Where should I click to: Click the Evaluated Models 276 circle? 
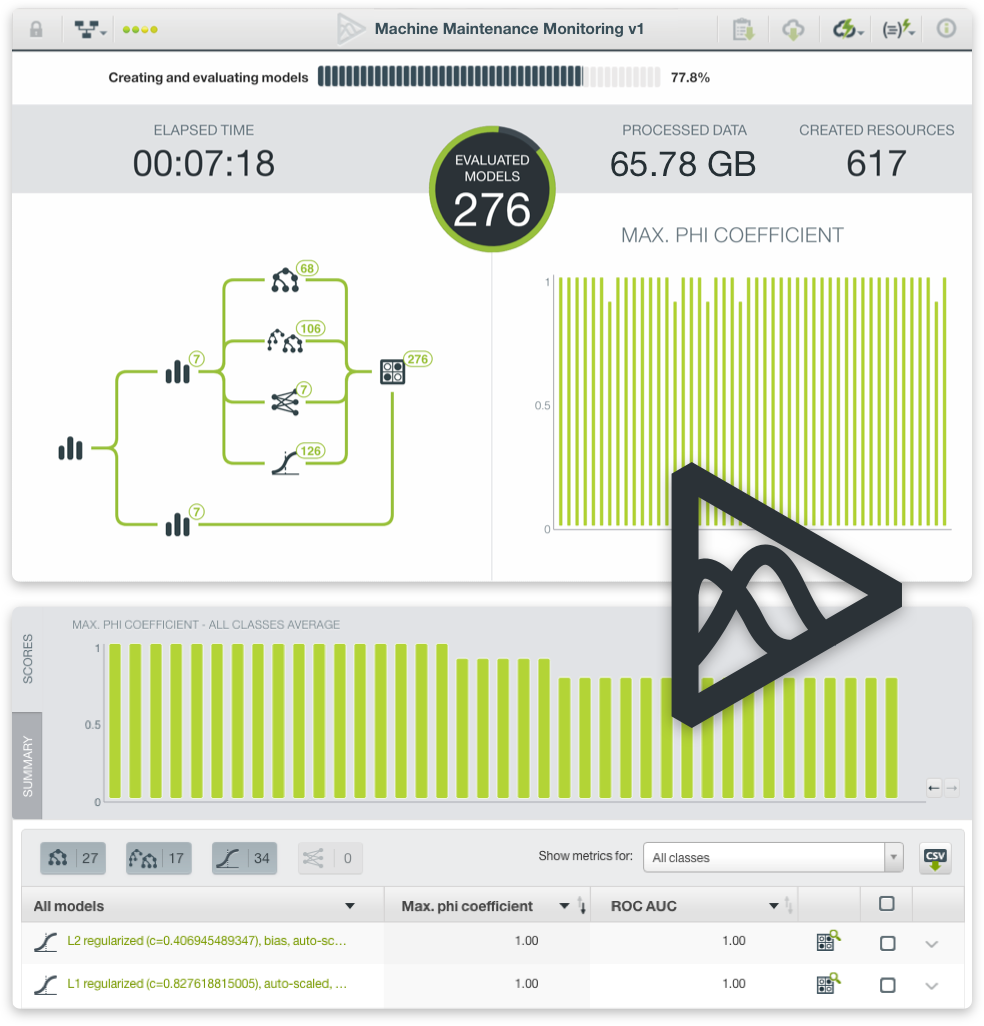pos(492,189)
